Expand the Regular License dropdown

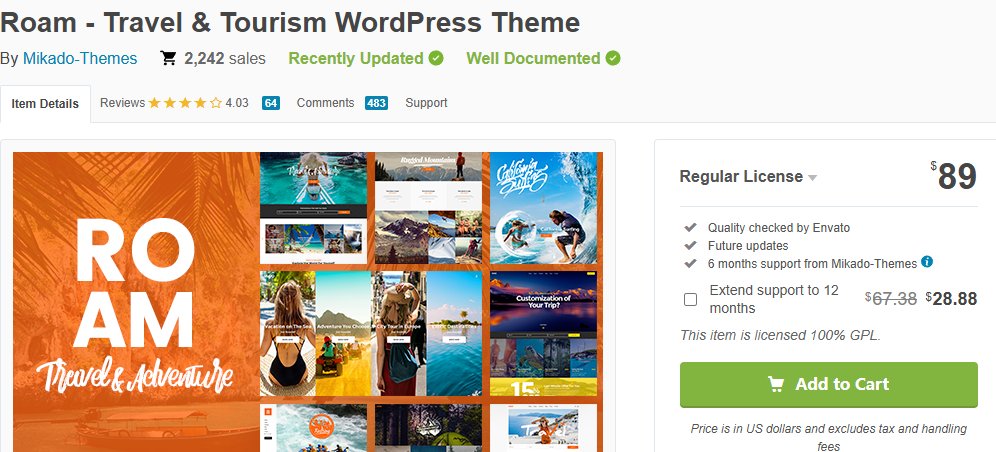748,176
